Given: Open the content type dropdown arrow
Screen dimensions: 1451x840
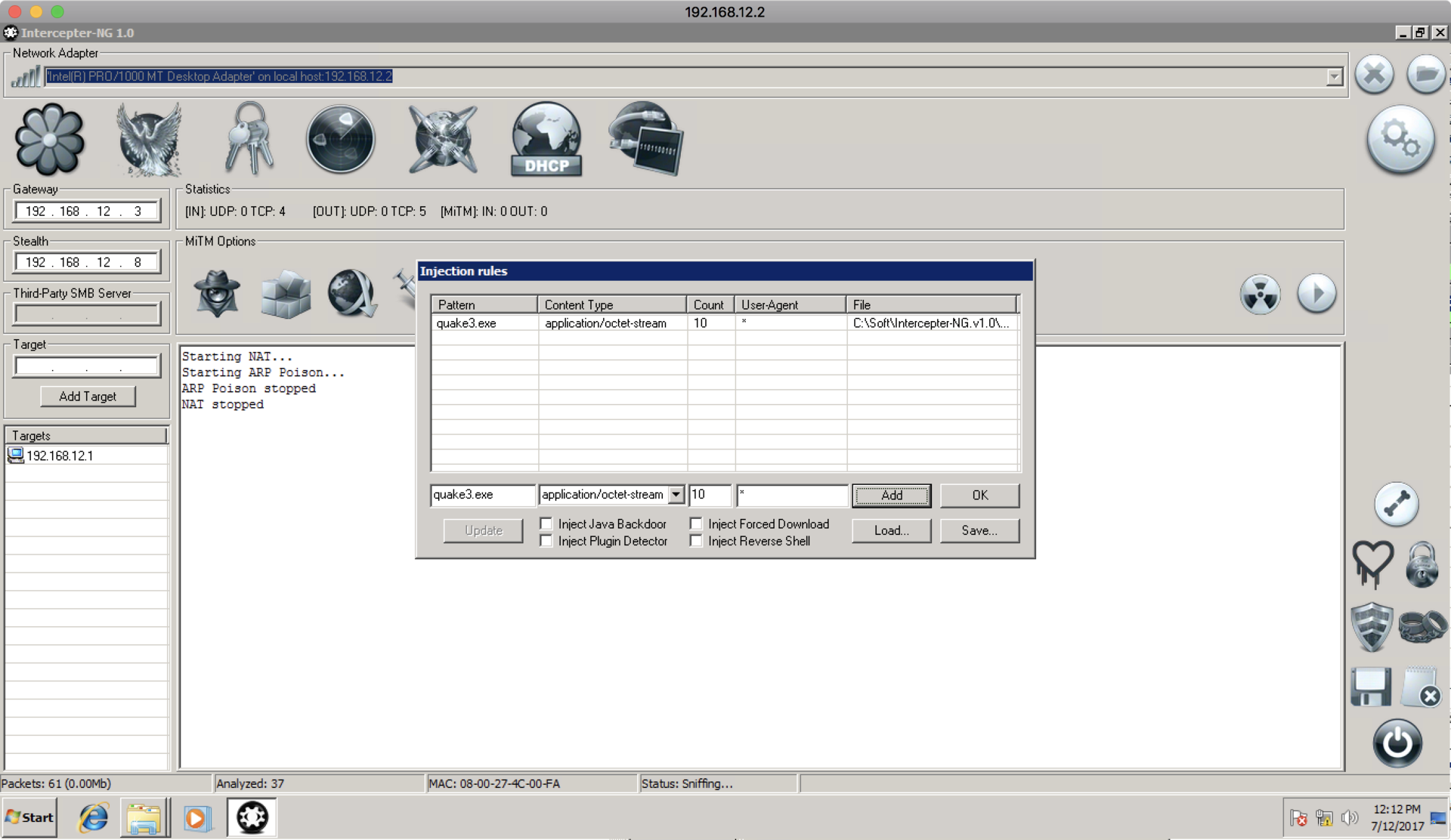Looking at the screenshot, I should tap(676, 495).
